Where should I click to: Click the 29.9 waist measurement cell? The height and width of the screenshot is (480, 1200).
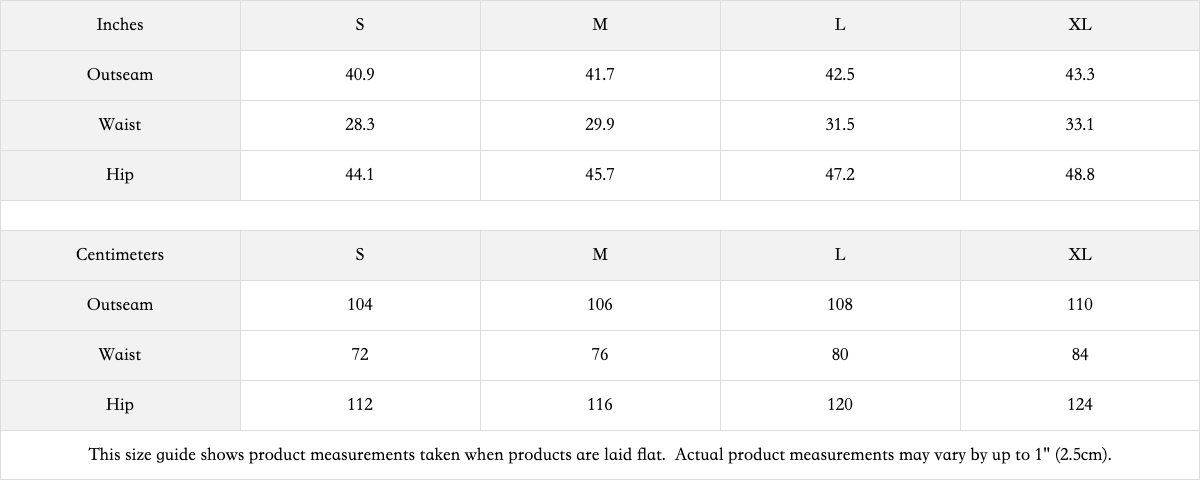[x=600, y=125]
